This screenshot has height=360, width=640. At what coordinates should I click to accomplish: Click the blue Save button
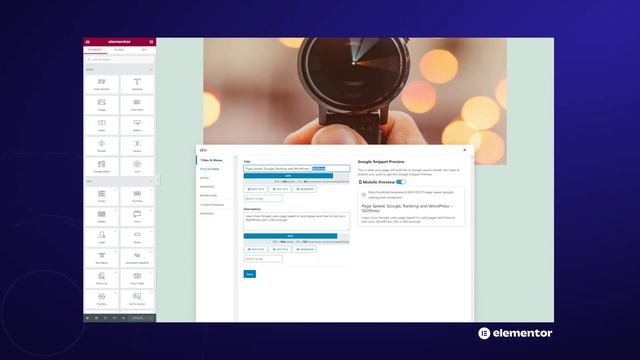click(250, 274)
